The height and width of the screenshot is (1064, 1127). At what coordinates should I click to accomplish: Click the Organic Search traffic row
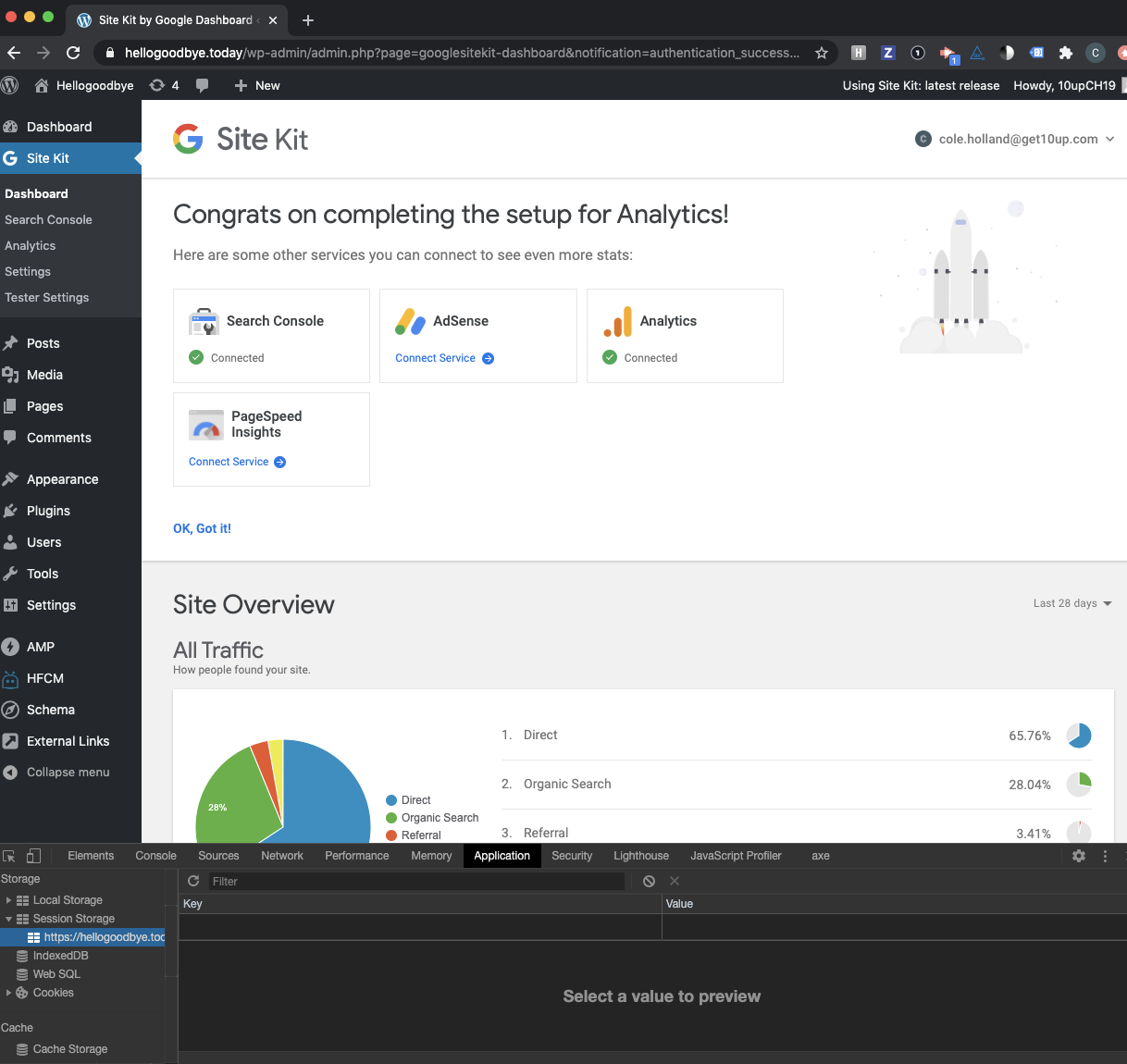(797, 785)
